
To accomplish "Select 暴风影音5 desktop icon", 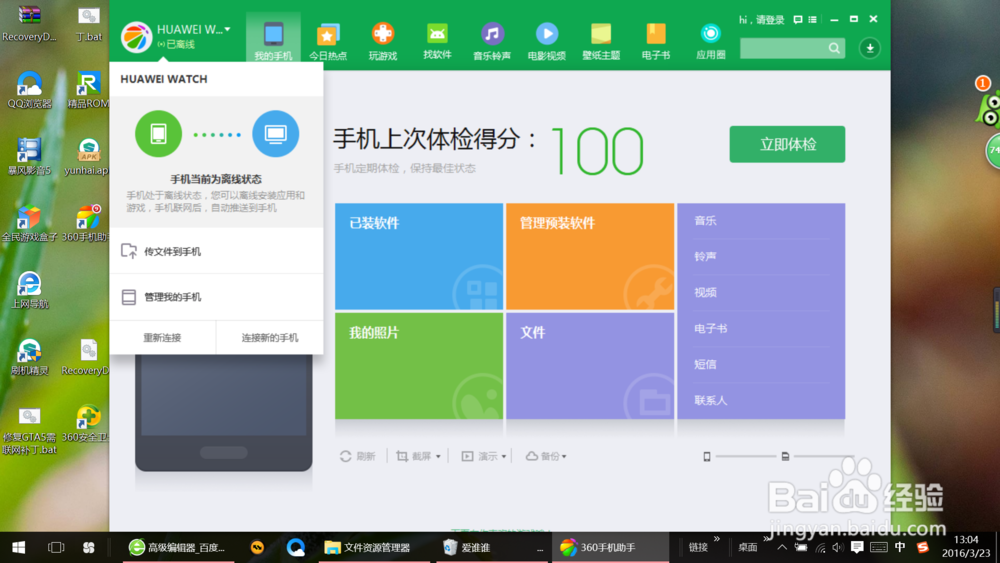I will (x=29, y=157).
